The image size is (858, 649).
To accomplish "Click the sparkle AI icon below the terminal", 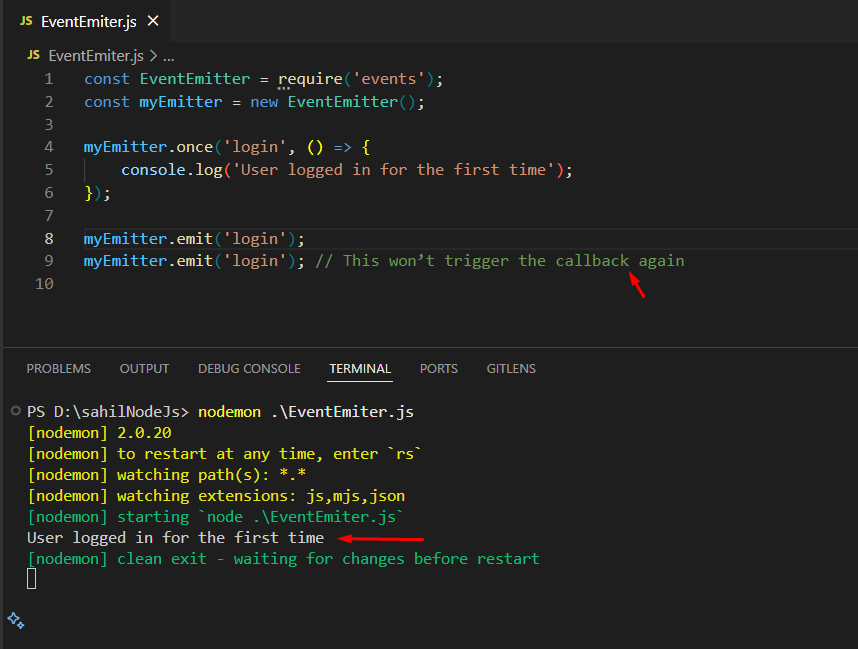I will coord(15,620).
